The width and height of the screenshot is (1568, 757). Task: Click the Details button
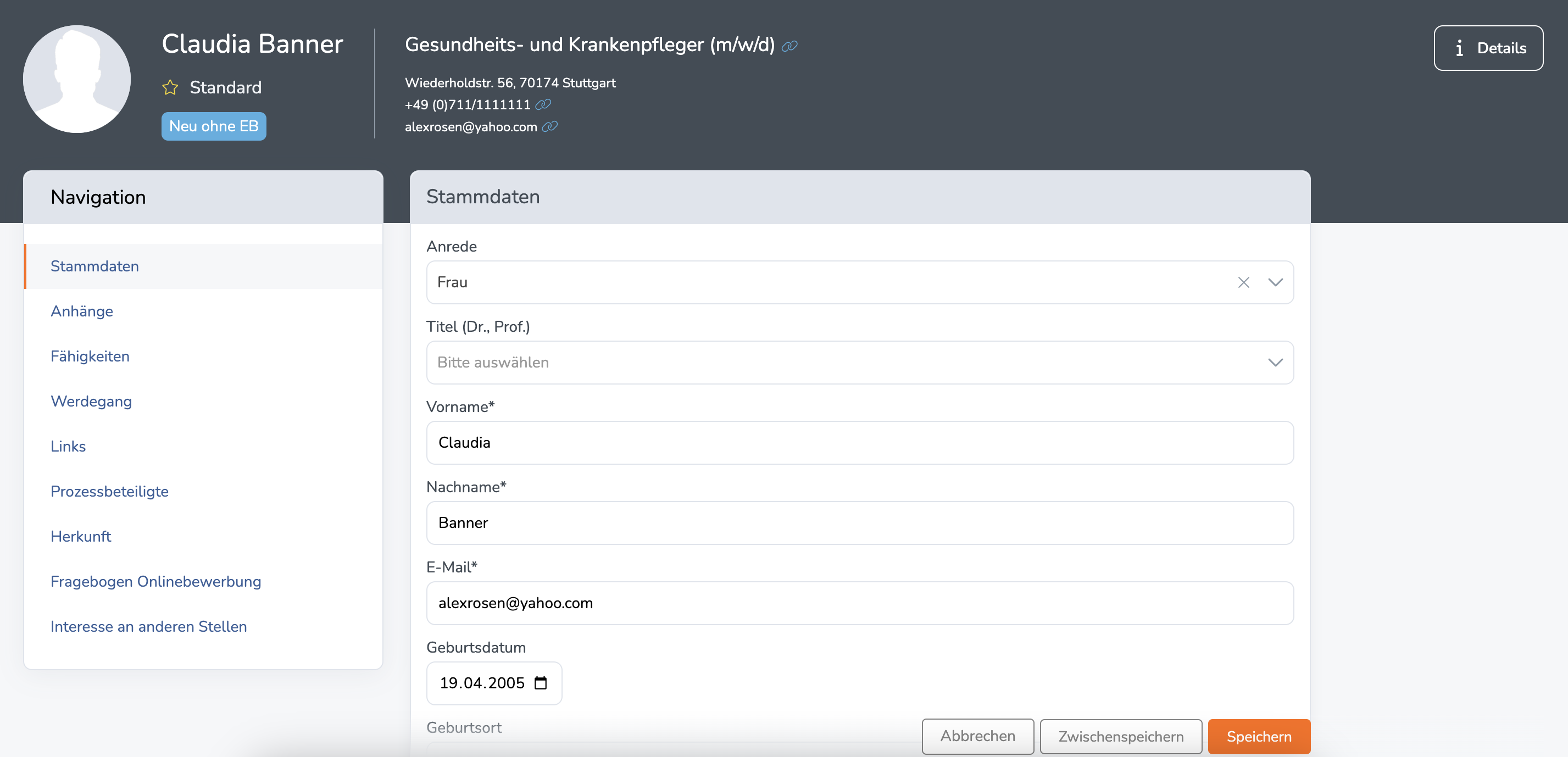pyautogui.click(x=1488, y=48)
